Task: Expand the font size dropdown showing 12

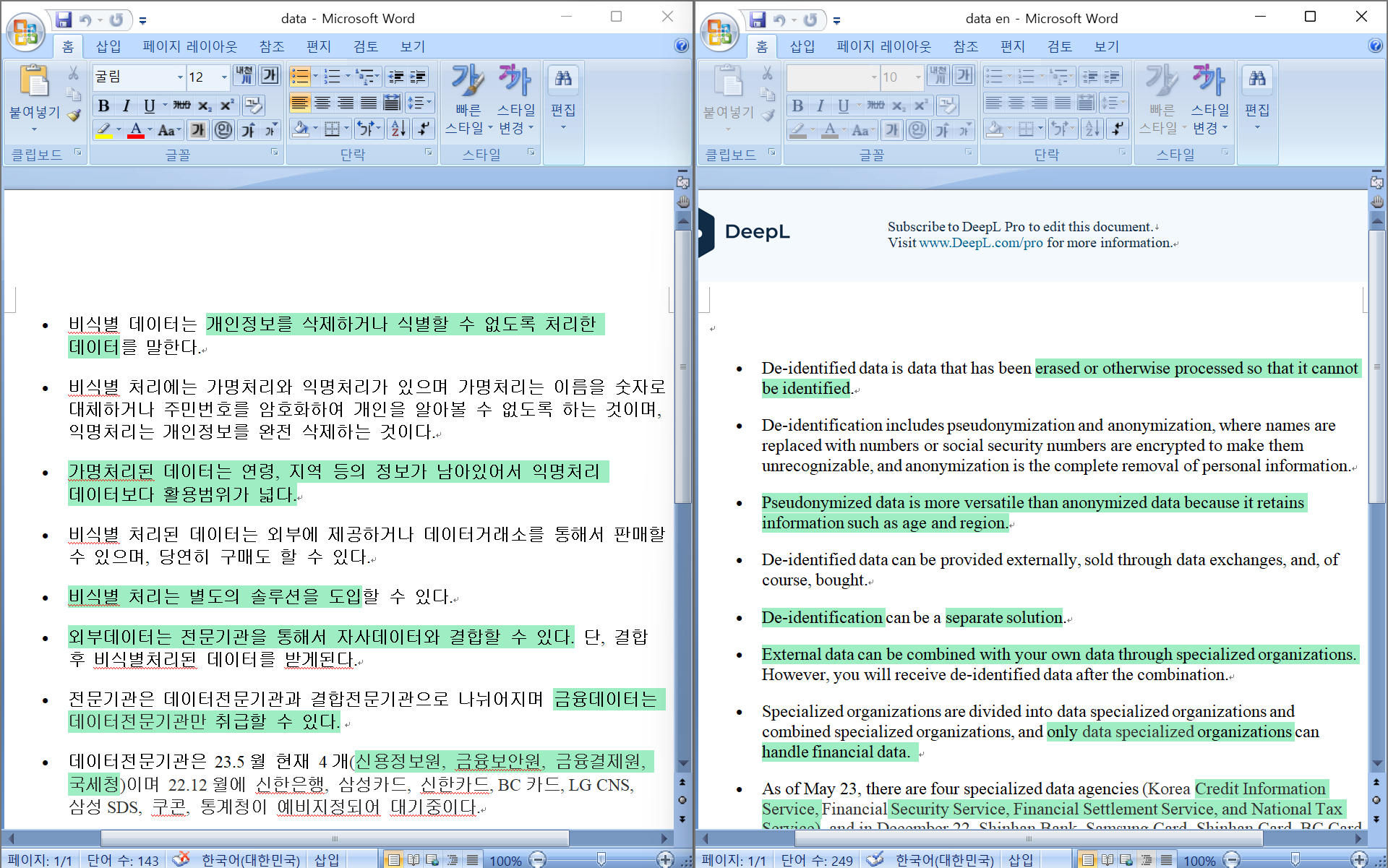Action: [x=224, y=77]
